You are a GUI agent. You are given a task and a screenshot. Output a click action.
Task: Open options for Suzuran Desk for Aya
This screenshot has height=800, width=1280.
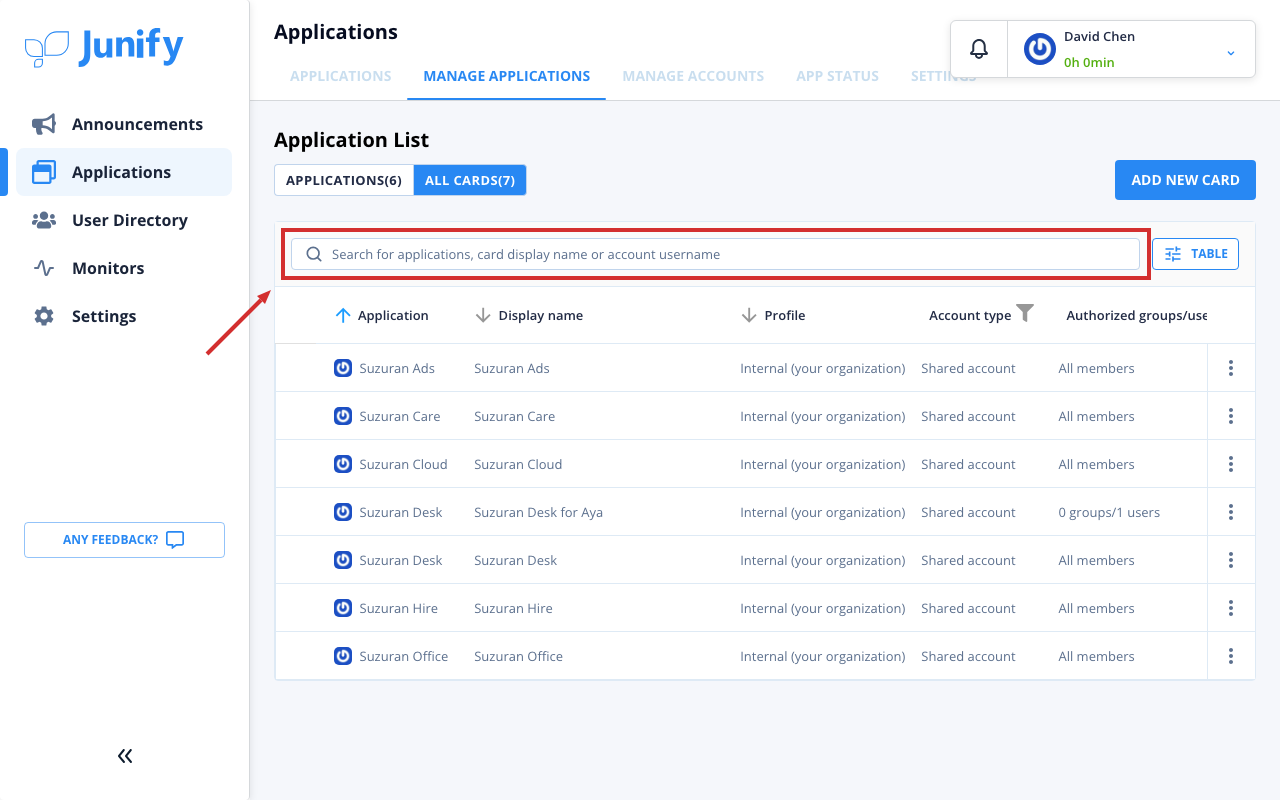[1231, 512]
